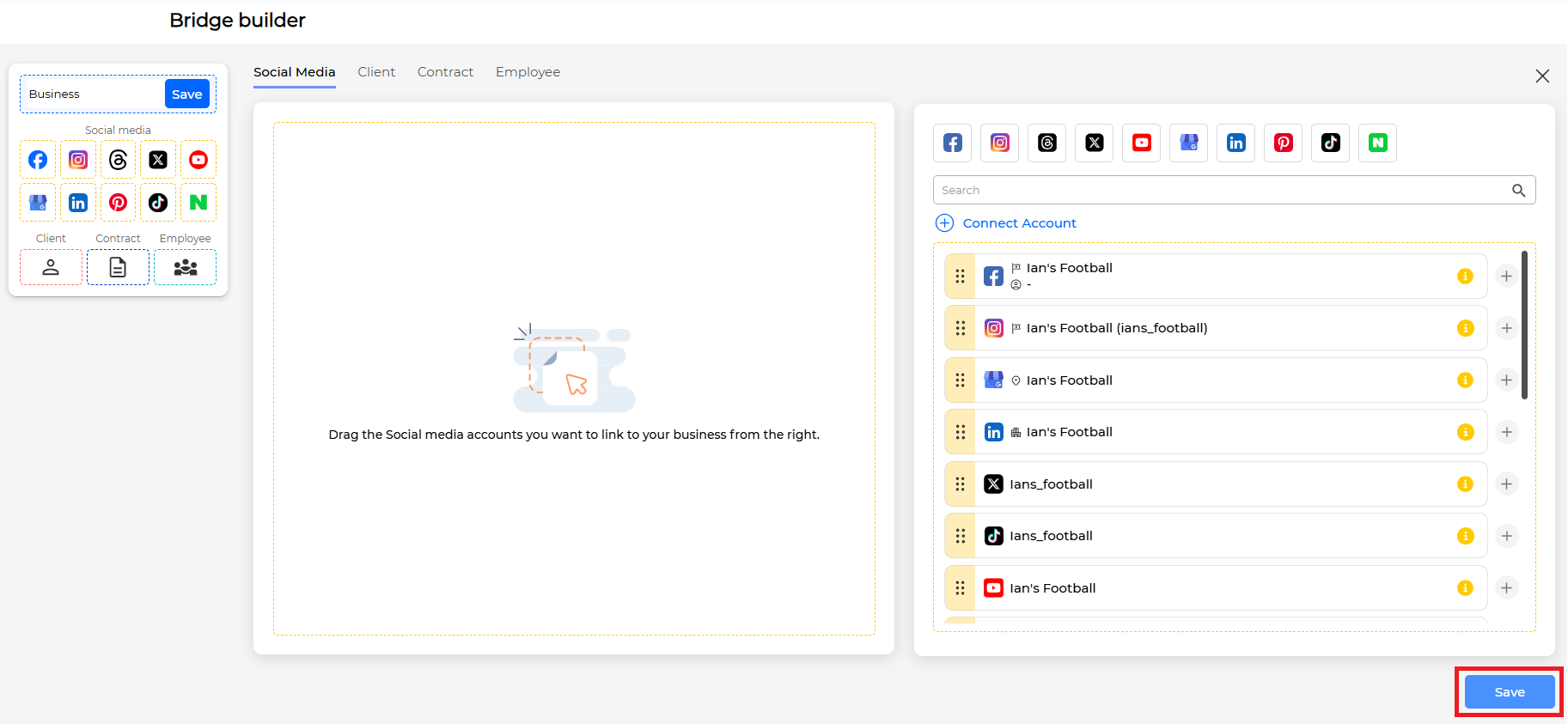This screenshot has height=724, width=1568.
Task: Click the Business name input field
Action: [93, 94]
